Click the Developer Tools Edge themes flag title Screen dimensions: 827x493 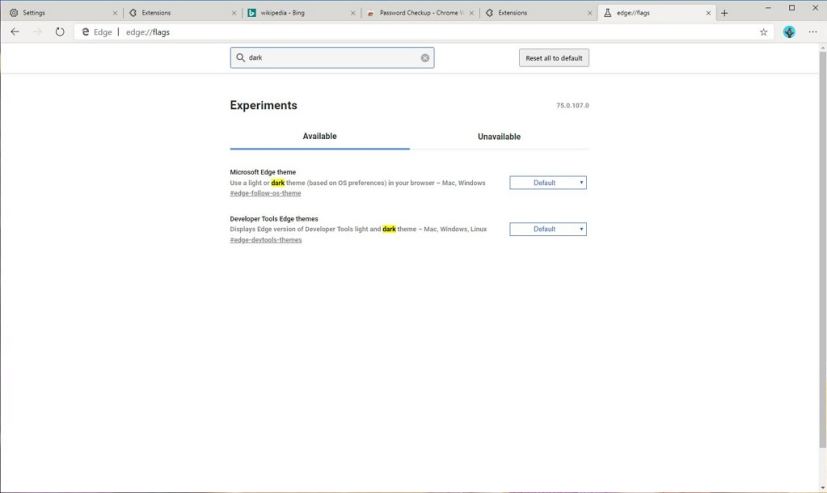(x=274, y=218)
